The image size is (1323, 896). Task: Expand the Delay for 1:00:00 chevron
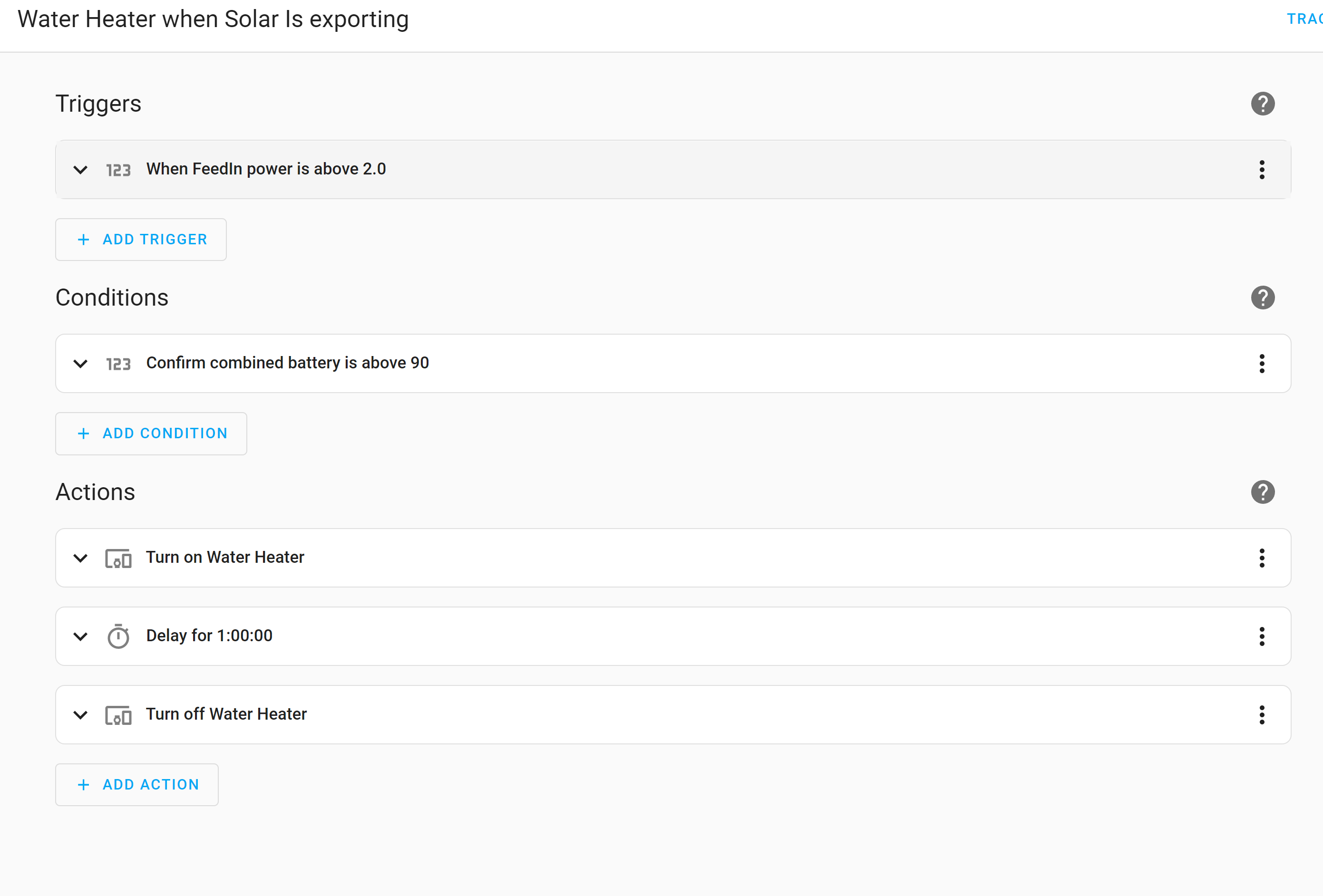point(81,636)
